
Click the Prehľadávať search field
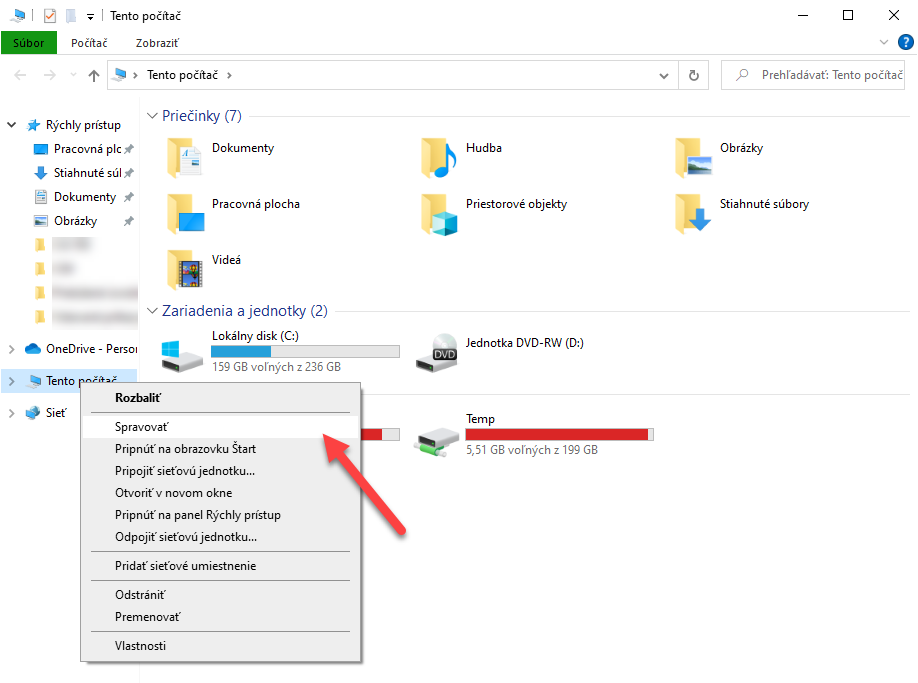813,75
